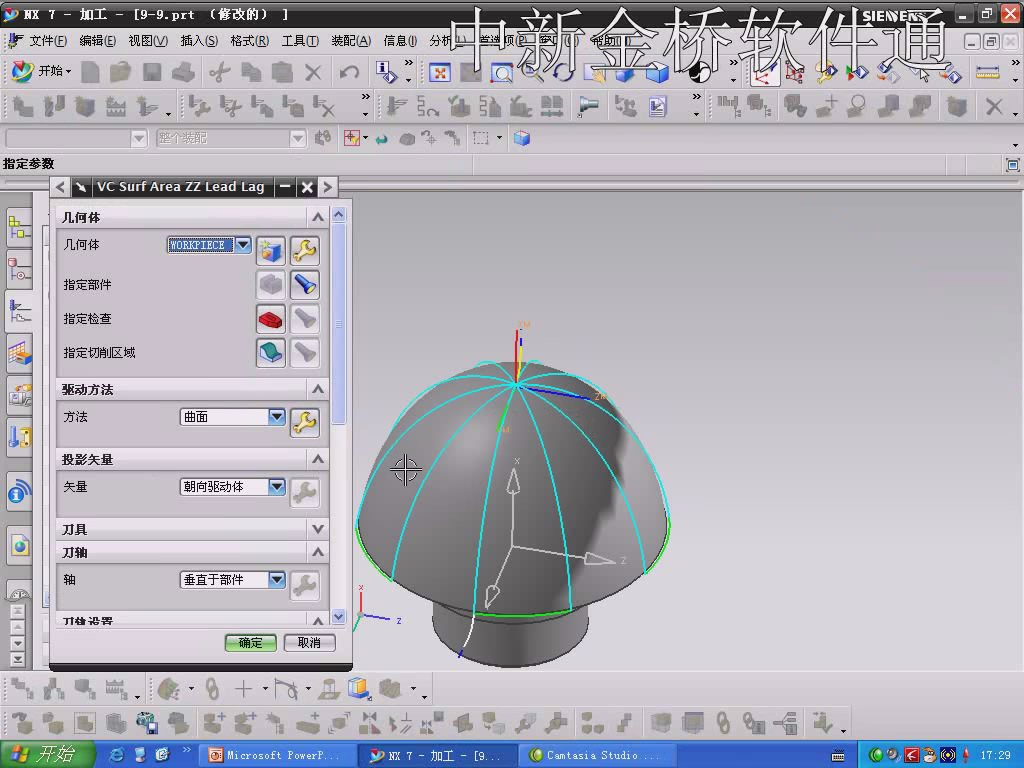Open the 信息(I) menu
This screenshot has width=1024, height=768.
click(400, 41)
